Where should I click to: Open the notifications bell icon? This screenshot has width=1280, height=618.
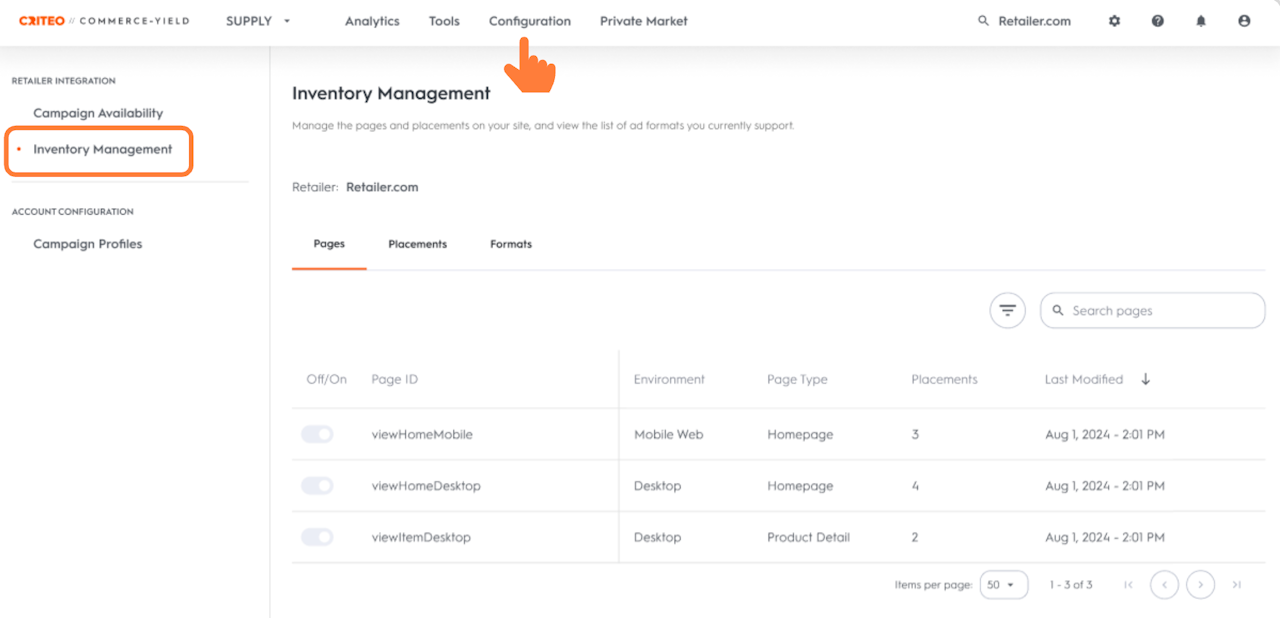tap(1201, 21)
